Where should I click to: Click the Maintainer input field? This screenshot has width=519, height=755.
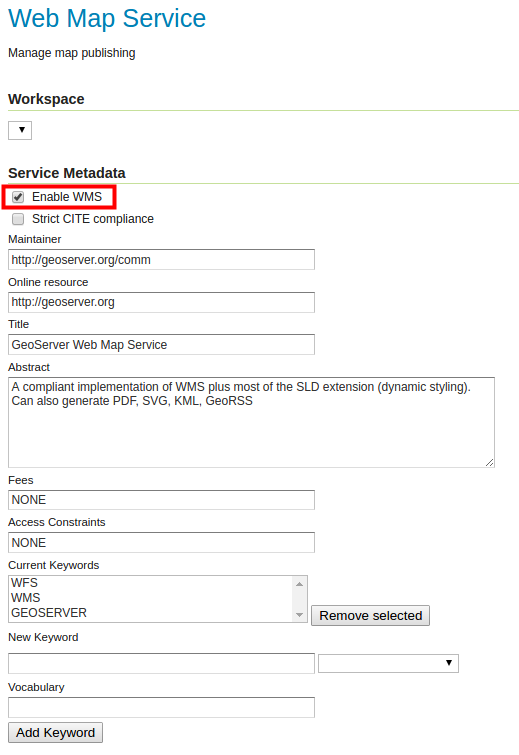[161, 260]
